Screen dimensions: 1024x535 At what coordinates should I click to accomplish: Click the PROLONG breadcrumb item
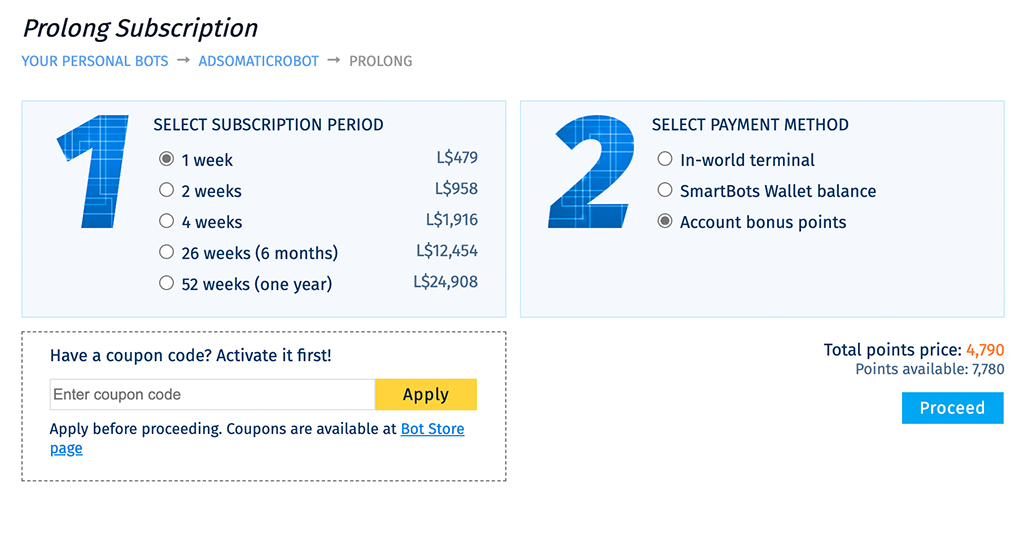tap(381, 61)
